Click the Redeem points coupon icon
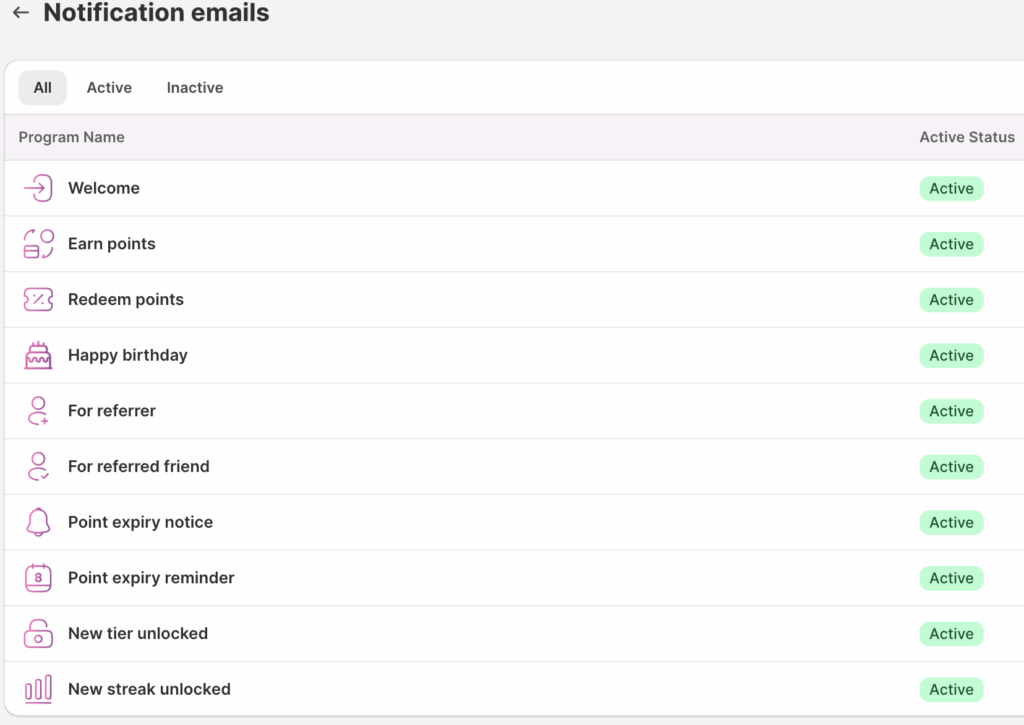 click(x=38, y=300)
